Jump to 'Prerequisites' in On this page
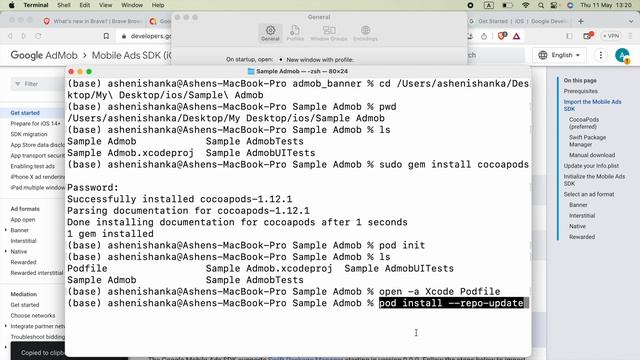The height and width of the screenshot is (360, 640). pyautogui.click(x=580, y=91)
